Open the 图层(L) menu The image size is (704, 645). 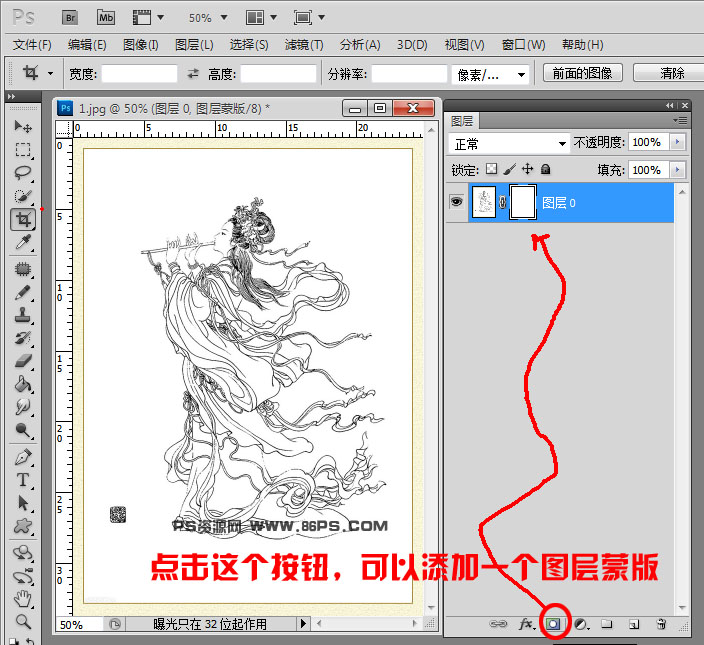[194, 45]
